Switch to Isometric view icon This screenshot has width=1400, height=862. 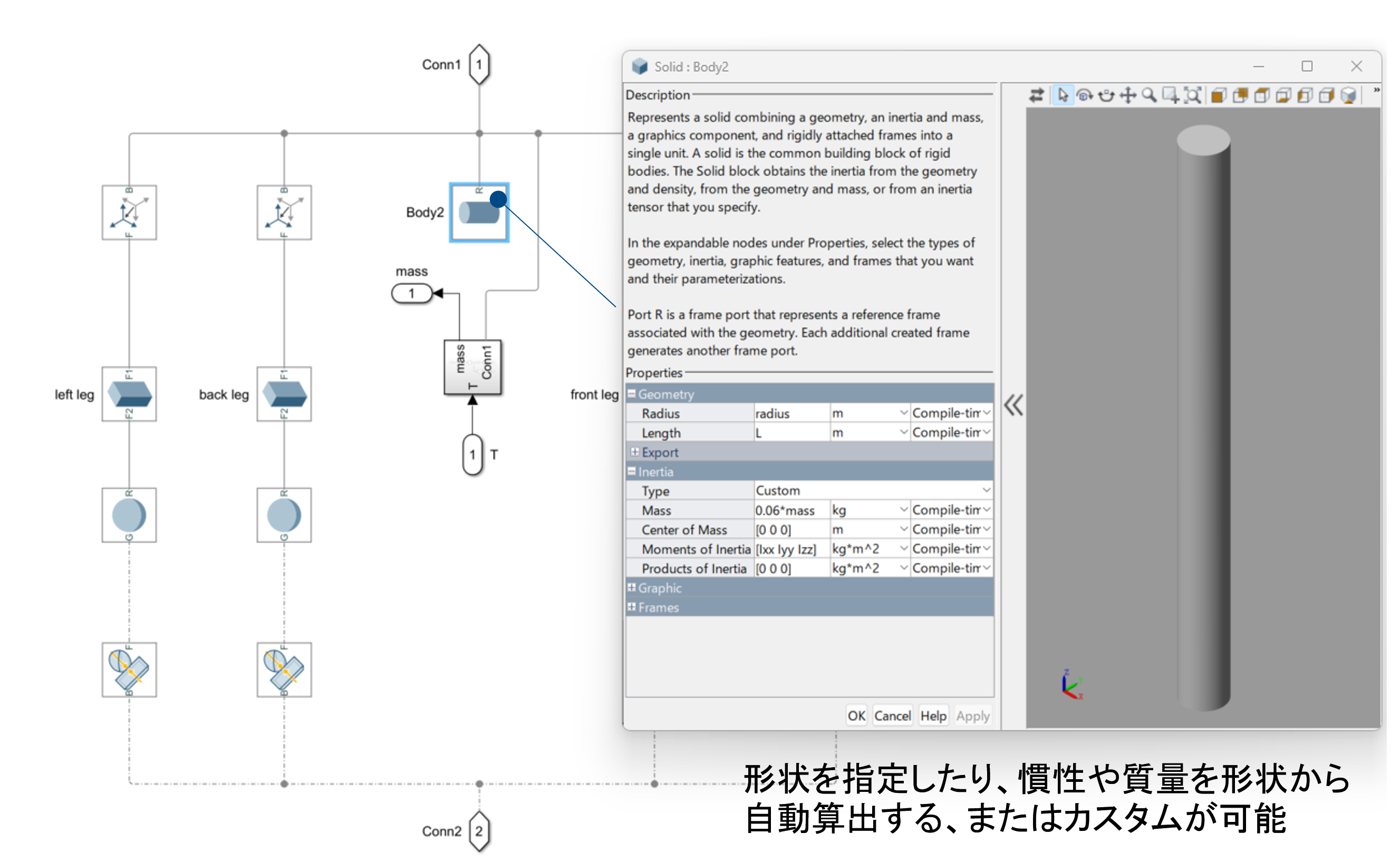[x=1348, y=95]
